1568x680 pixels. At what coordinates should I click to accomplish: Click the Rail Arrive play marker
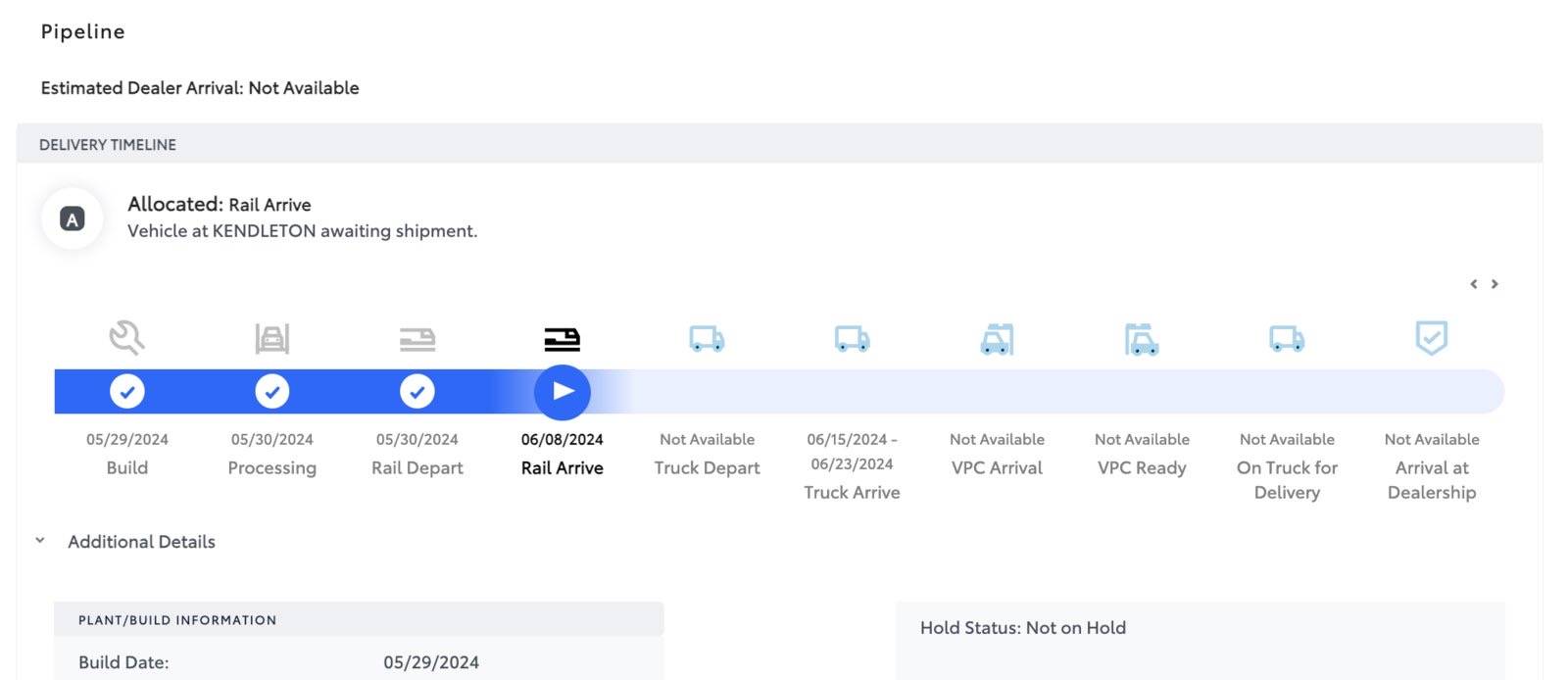tap(563, 392)
